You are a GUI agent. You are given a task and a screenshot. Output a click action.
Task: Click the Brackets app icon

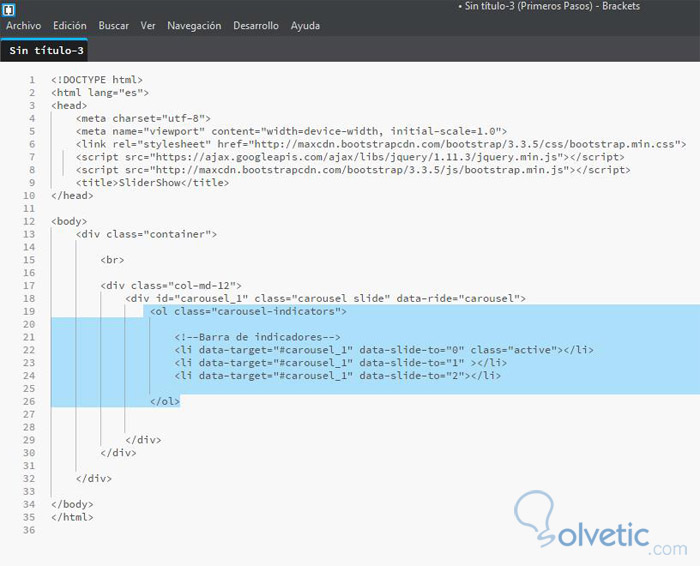pyautogui.click(x=8, y=9)
